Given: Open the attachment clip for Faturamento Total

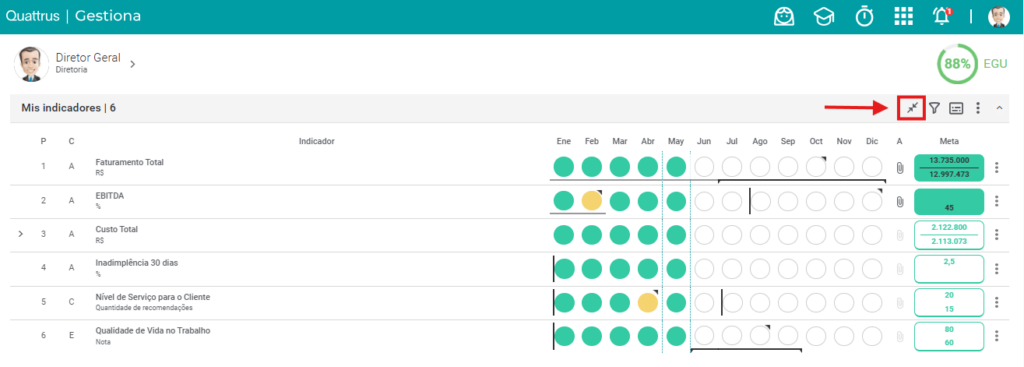Looking at the screenshot, I should point(899,168).
